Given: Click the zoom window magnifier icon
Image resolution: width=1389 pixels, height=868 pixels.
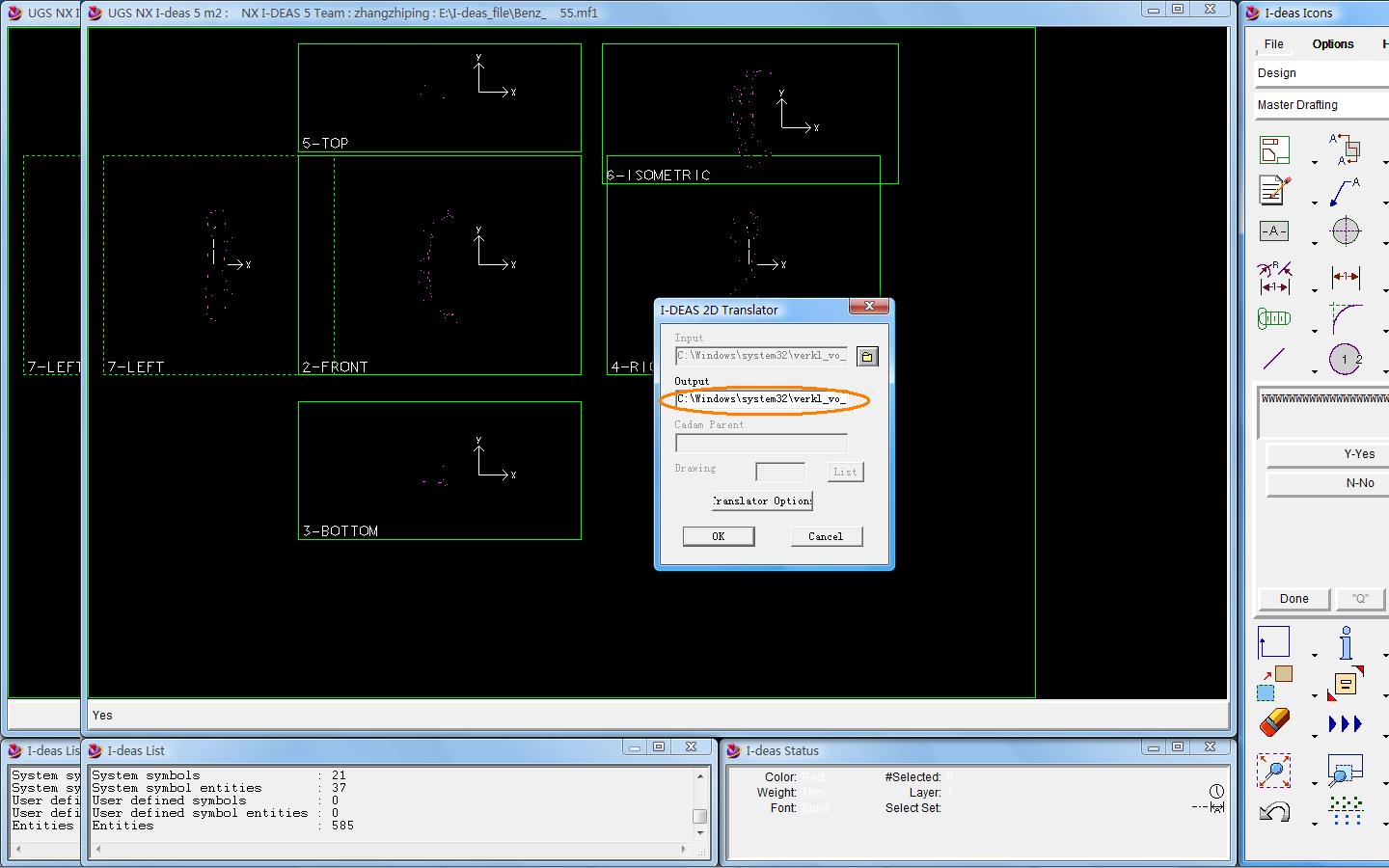Looking at the screenshot, I should [1346, 770].
